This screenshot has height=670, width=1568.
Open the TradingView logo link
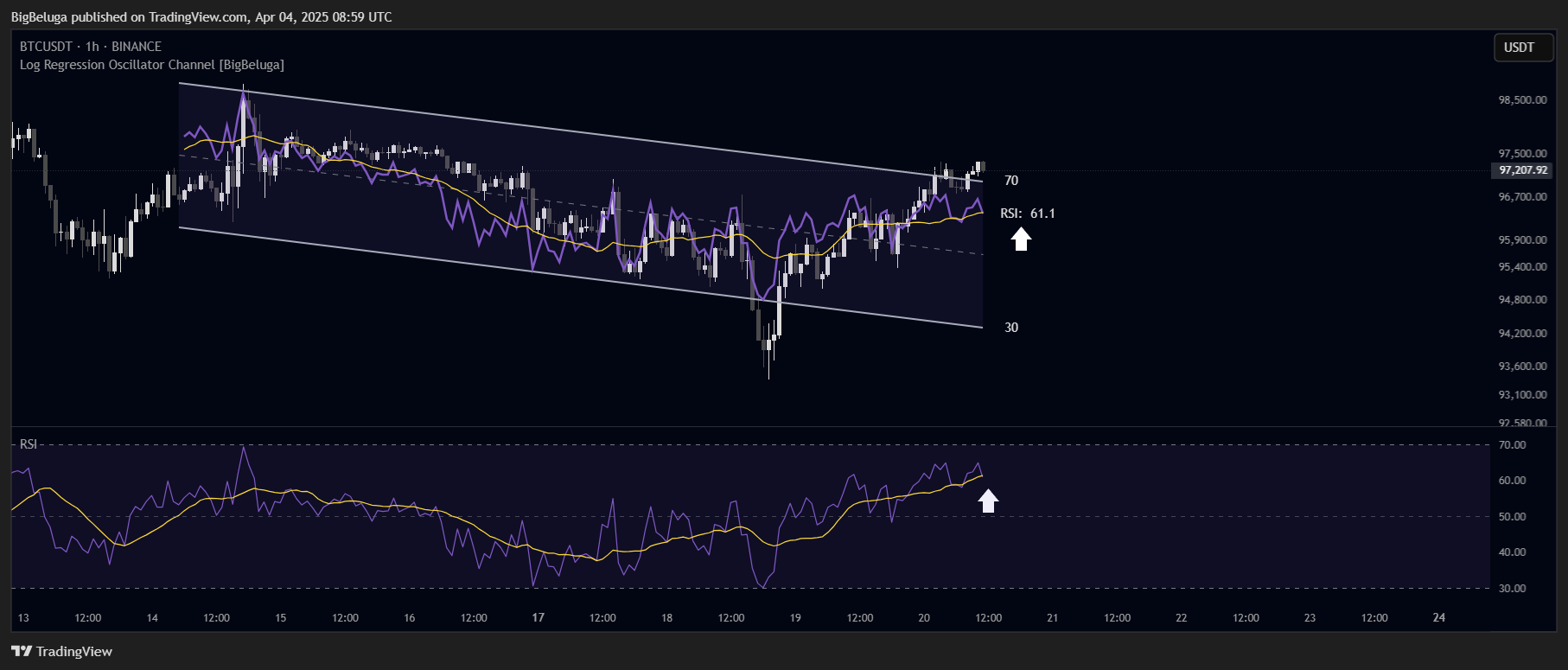pyautogui.click(x=61, y=651)
